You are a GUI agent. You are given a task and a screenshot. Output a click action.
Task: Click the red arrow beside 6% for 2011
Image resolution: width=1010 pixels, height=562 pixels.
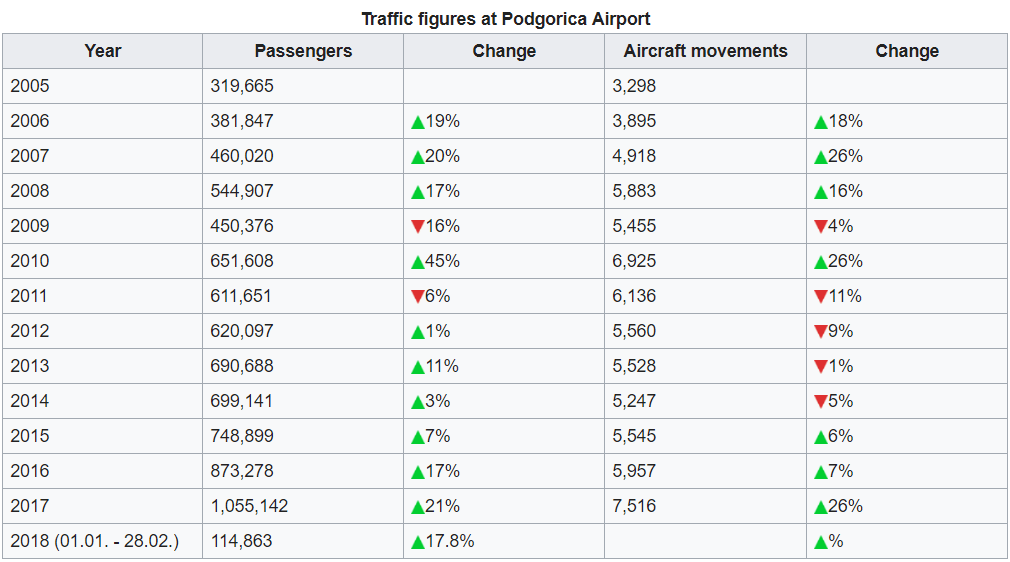[x=418, y=297]
